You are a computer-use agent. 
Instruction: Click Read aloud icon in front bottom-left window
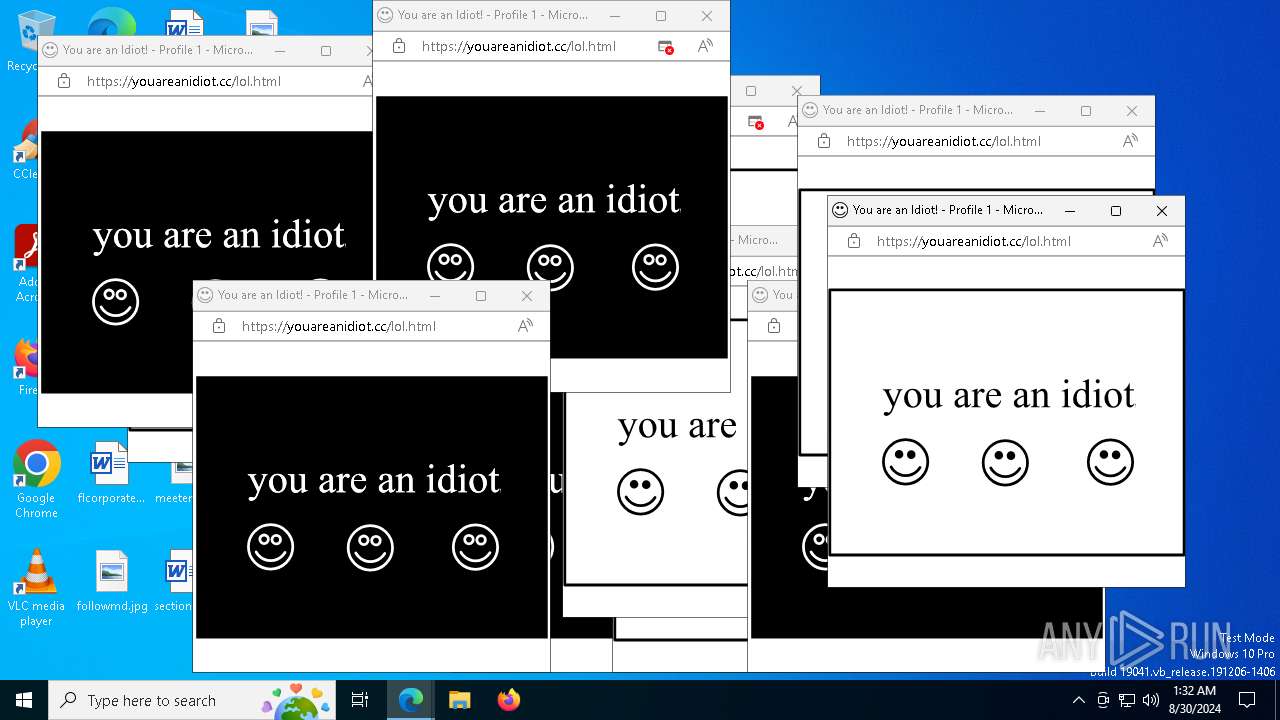click(x=525, y=326)
